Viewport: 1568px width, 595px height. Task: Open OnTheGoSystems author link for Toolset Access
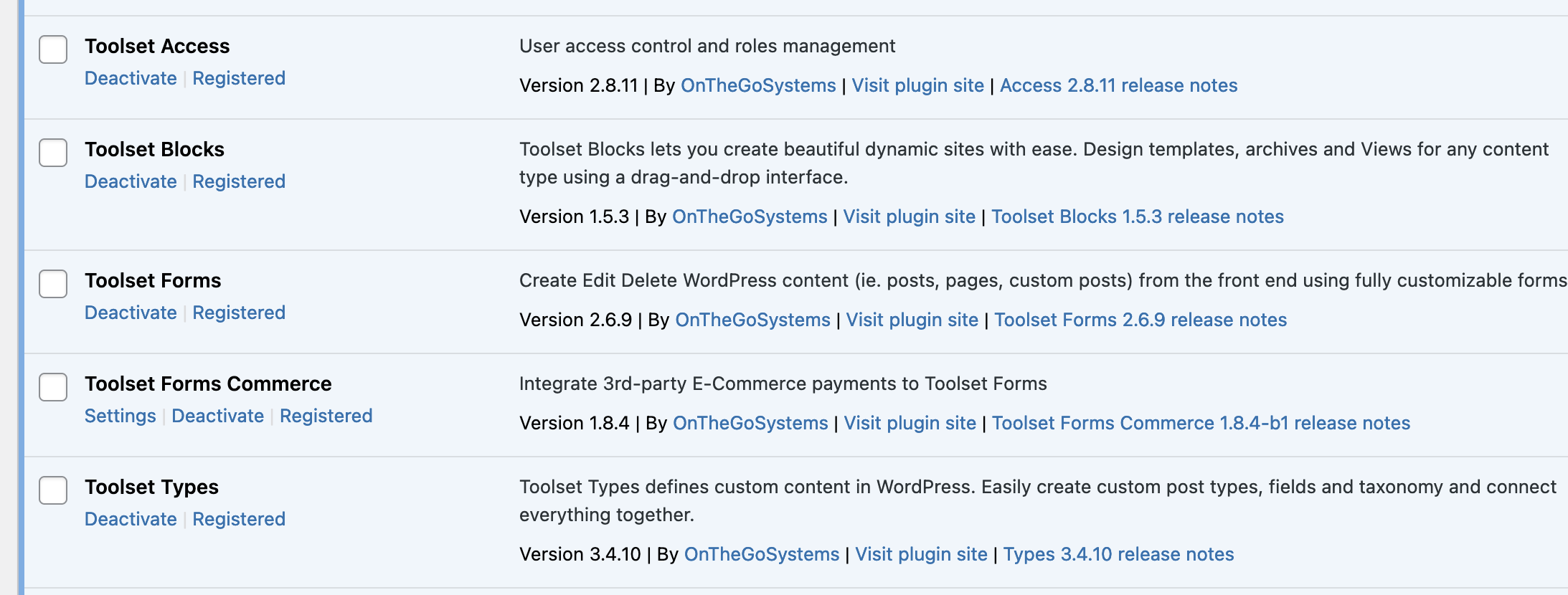pos(758,85)
